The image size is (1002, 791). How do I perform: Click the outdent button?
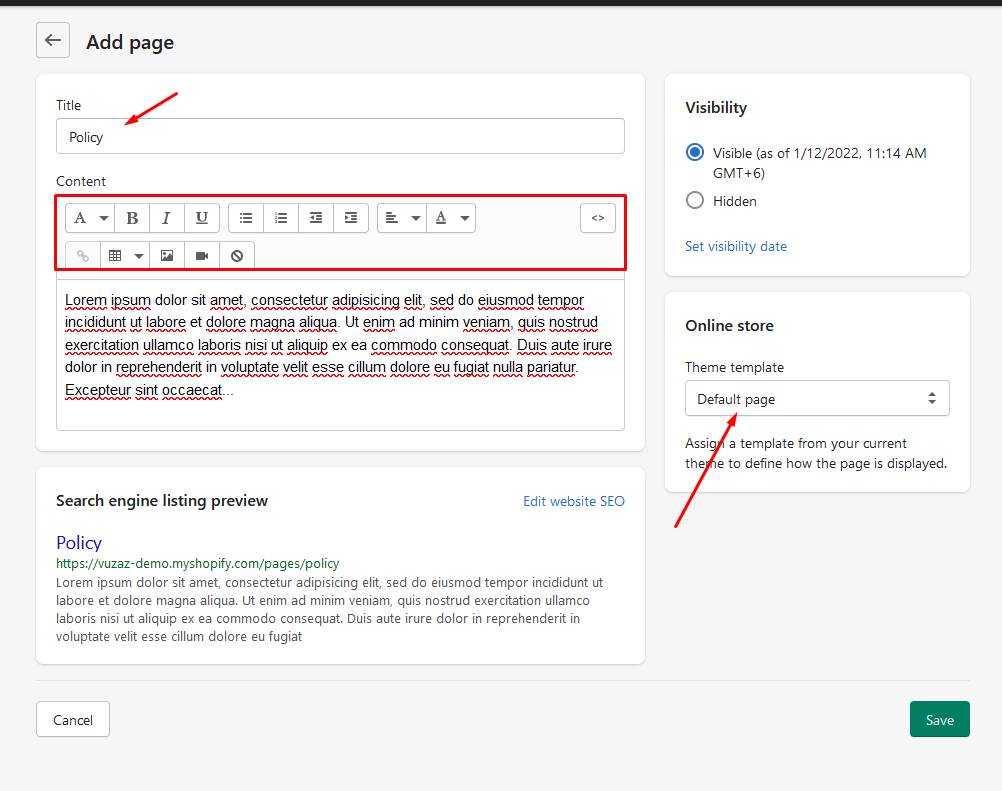click(x=316, y=218)
